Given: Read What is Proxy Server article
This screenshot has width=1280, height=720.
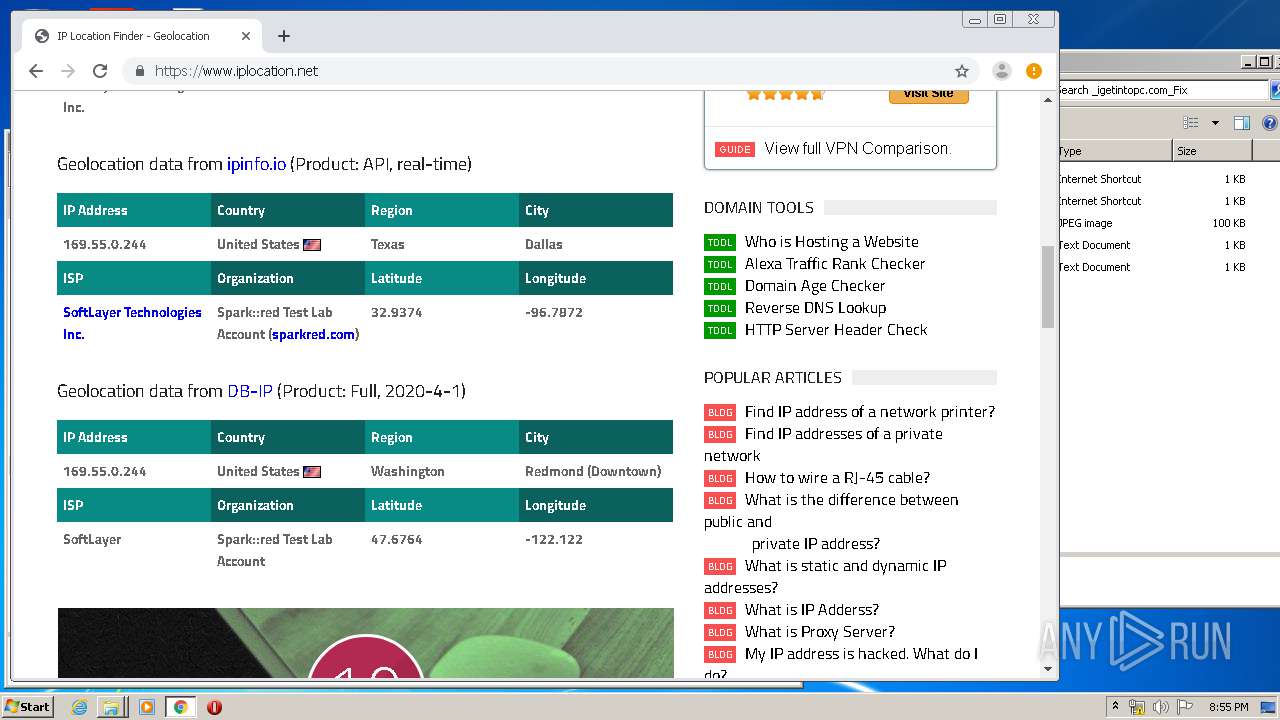Looking at the screenshot, I should [x=820, y=632].
